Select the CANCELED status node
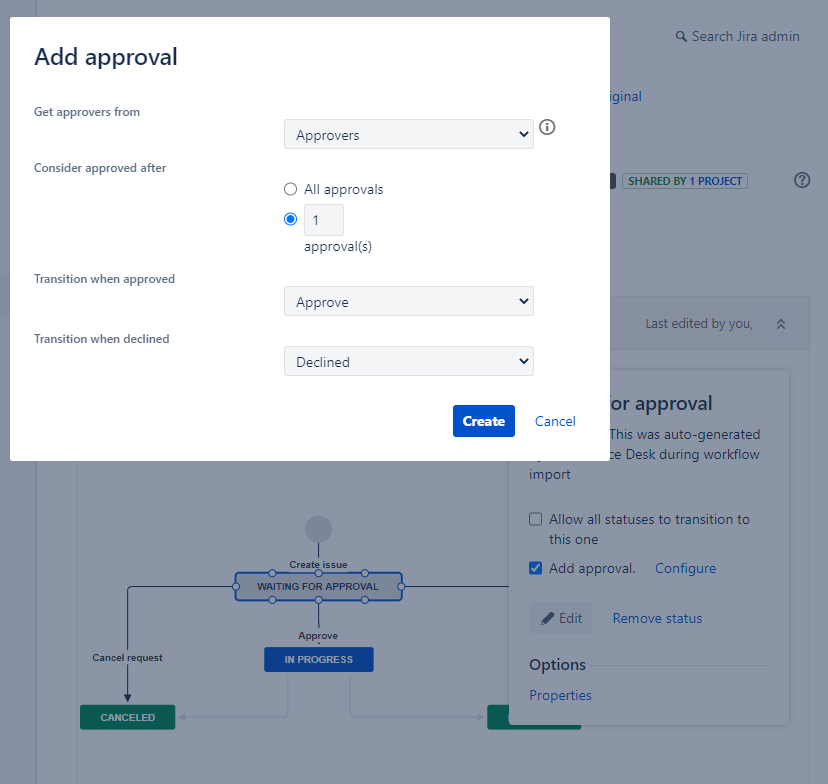The image size is (828, 784). point(128,717)
